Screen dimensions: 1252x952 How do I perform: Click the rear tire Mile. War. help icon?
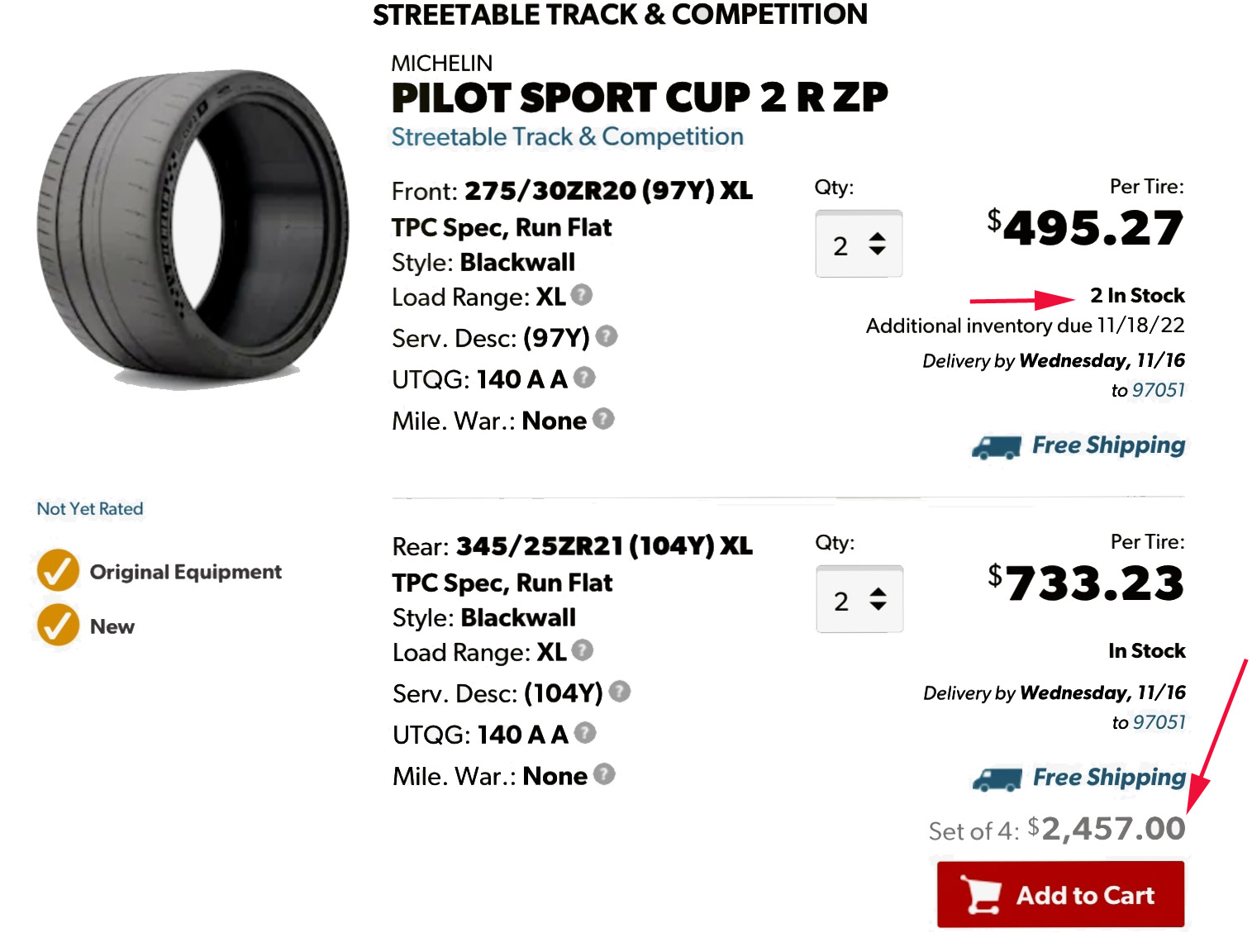[x=605, y=774]
